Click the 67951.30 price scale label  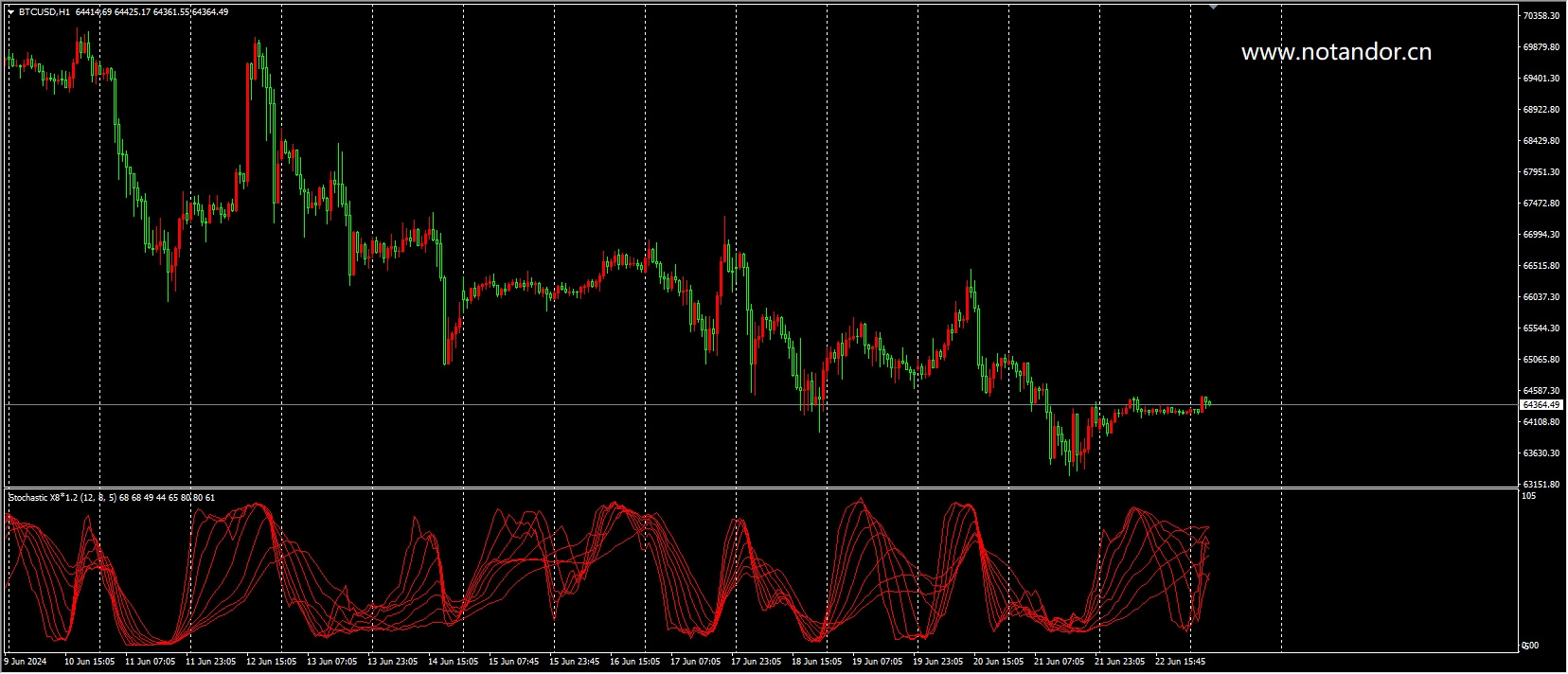click(1541, 172)
